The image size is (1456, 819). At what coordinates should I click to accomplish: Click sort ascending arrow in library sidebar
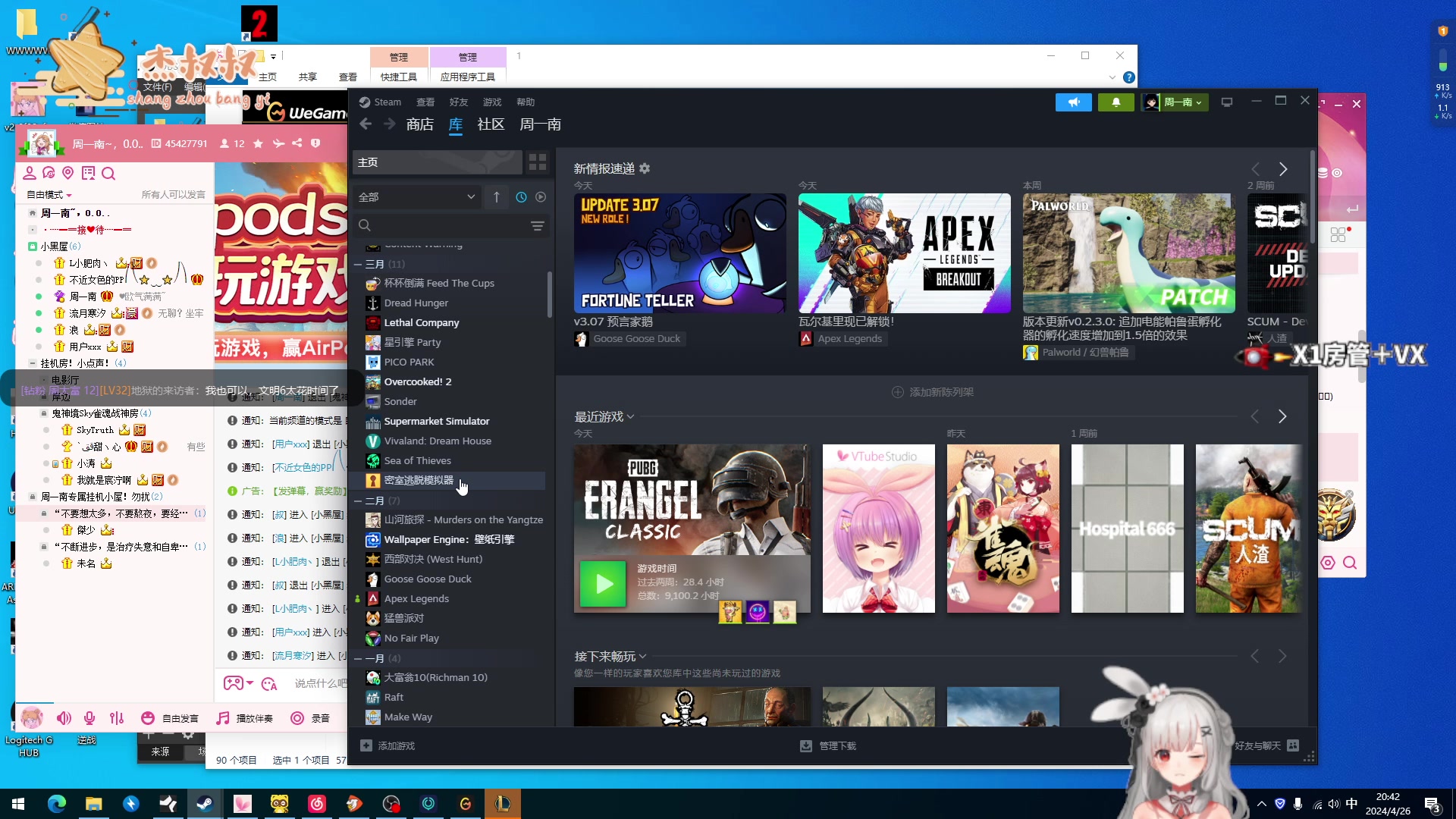[497, 197]
